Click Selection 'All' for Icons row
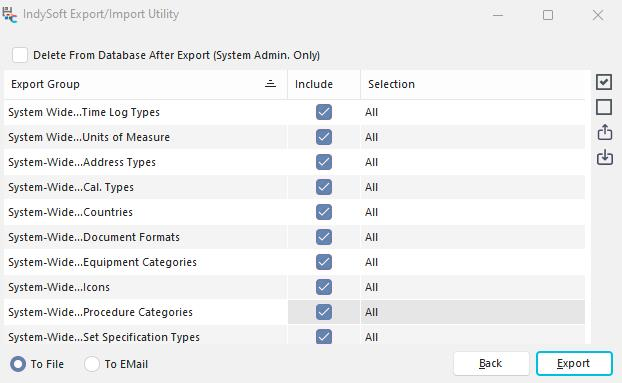Viewport: 622px width, 383px height. point(473,287)
